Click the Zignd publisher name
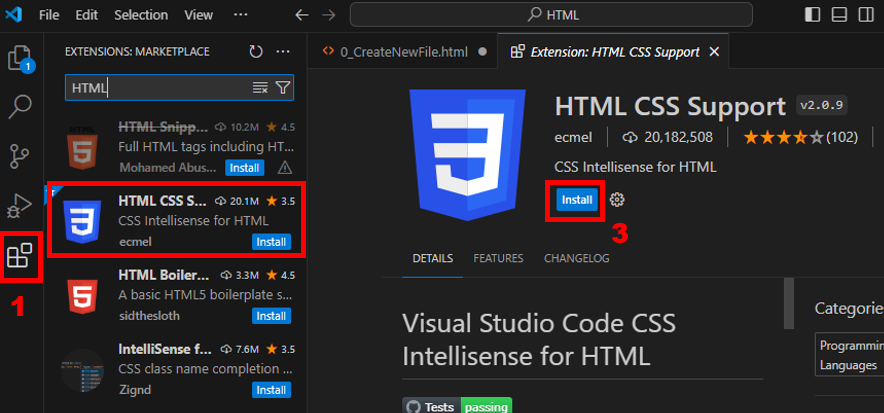Image resolution: width=884 pixels, height=413 pixels. point(135,389)
